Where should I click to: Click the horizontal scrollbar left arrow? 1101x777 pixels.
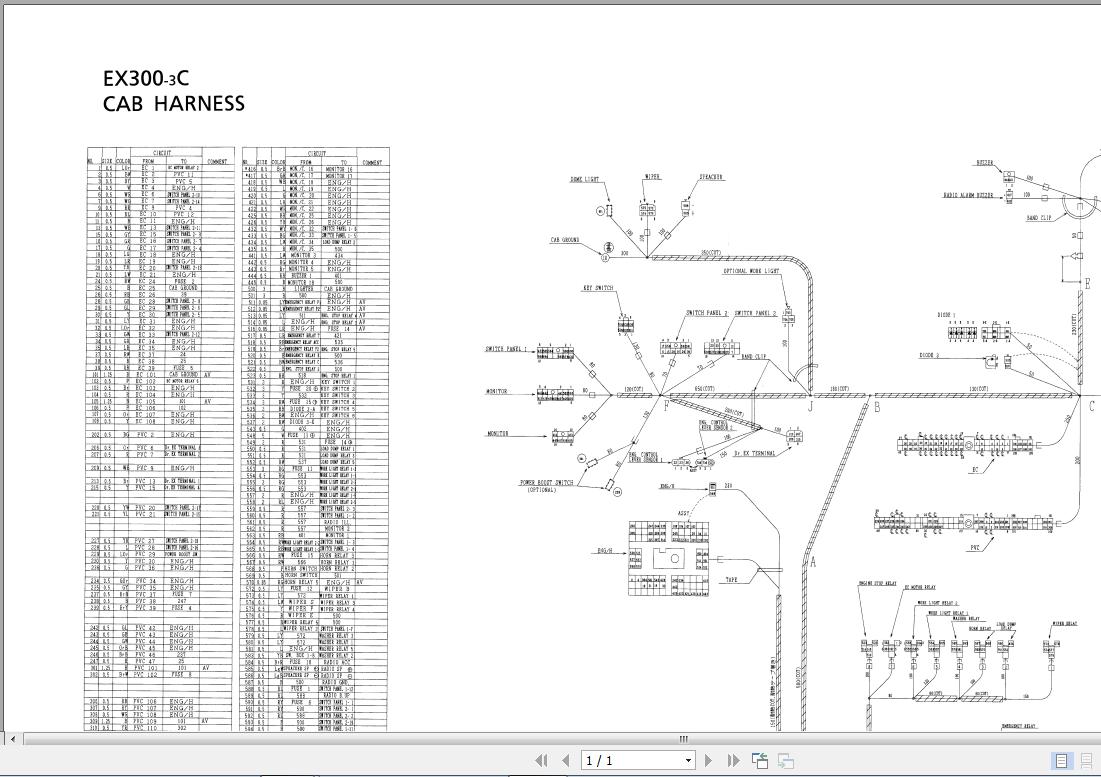13,738
